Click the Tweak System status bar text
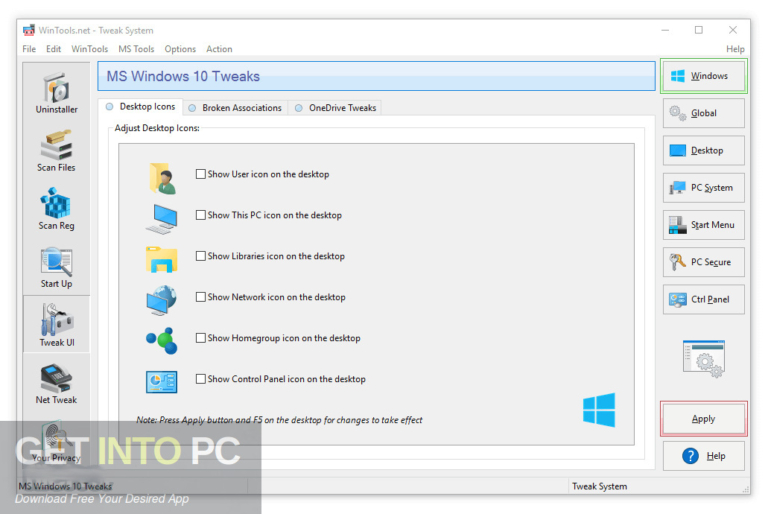Screen dimensions: 768x514 coord(600,487)
